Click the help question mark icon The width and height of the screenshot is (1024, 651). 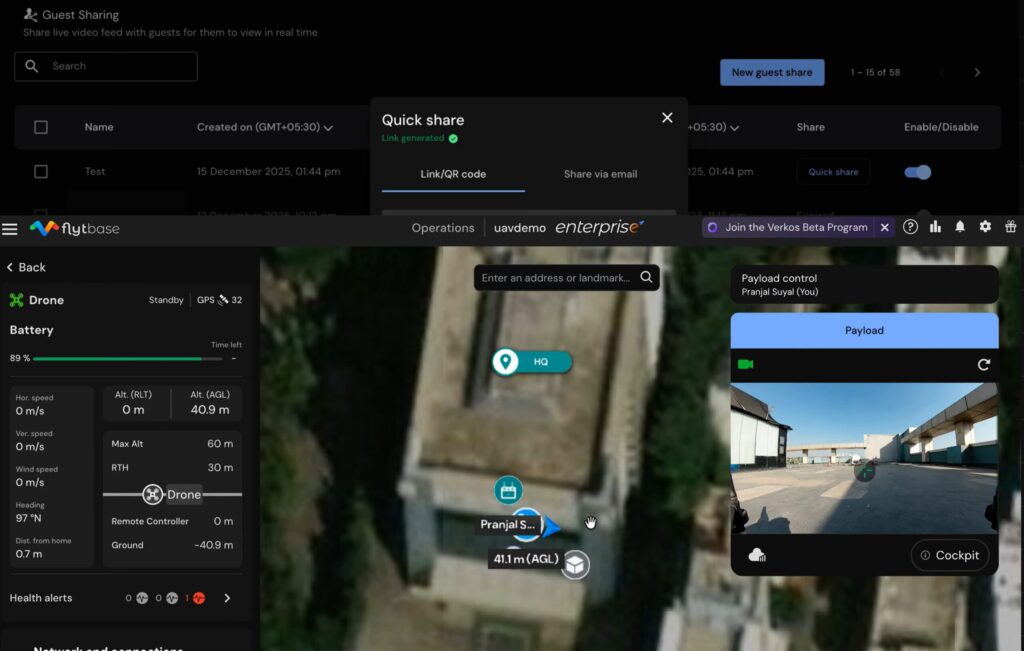[910, 227]
